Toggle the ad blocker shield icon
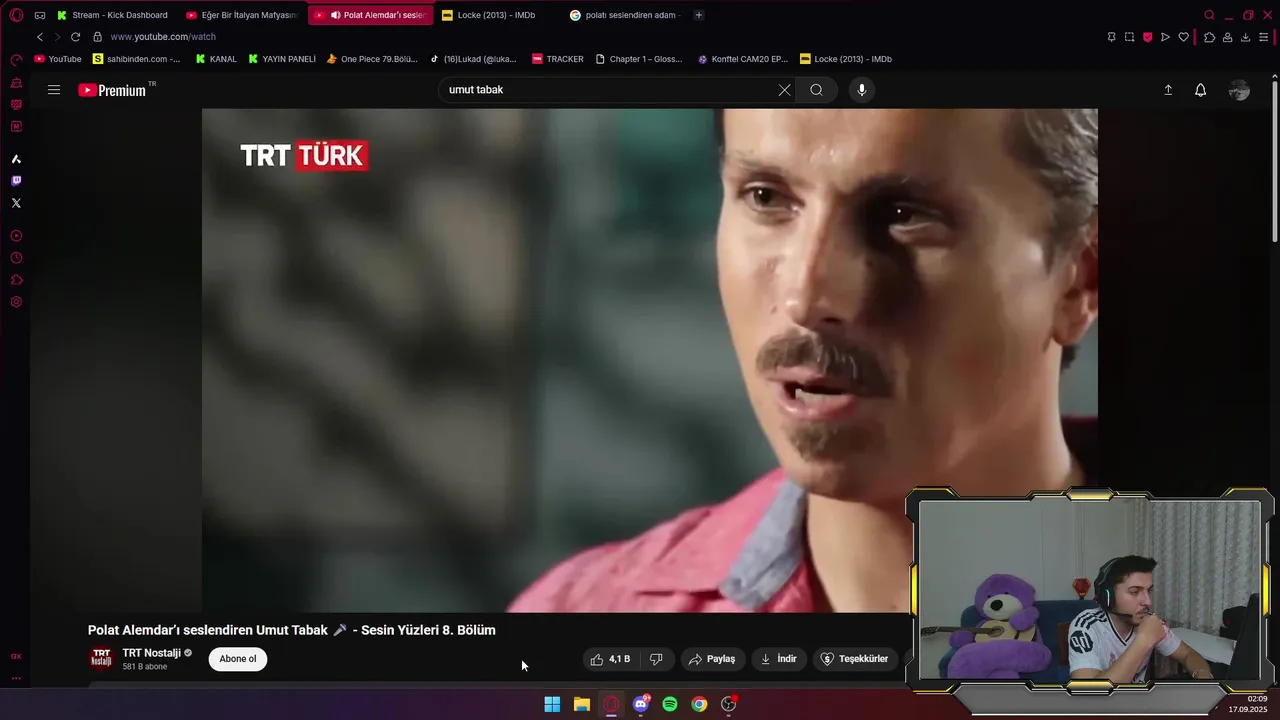1280x720 pixels. (x=1147, y=37)
